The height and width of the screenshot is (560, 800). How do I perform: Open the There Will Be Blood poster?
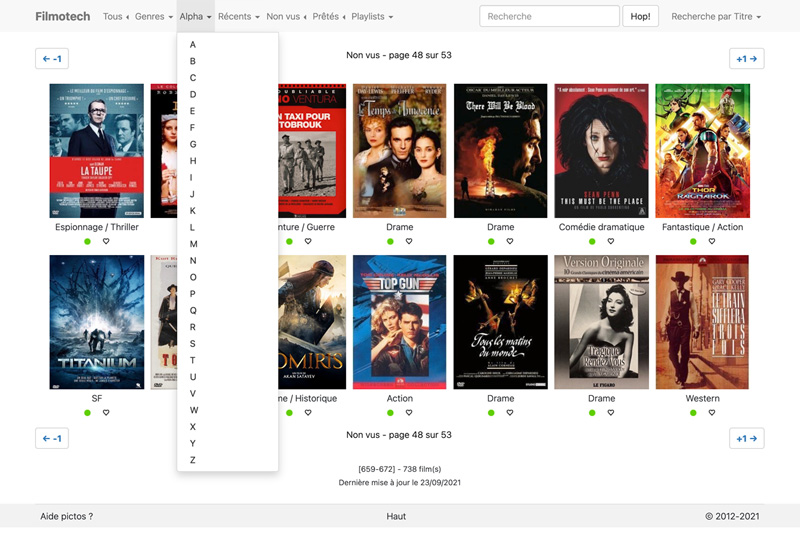tap(501, 151)
